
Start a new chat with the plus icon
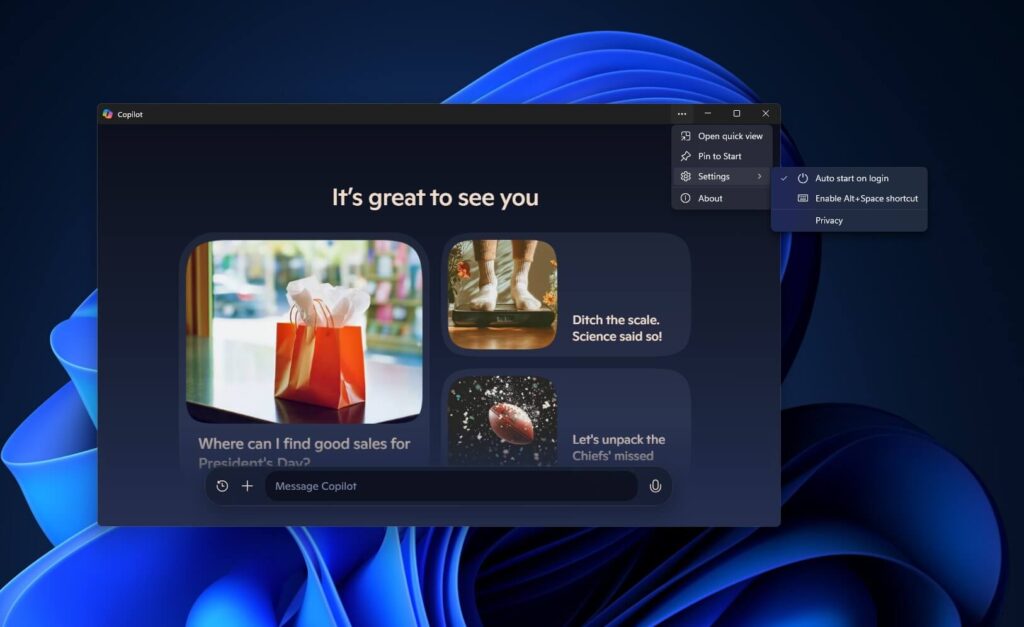247,486
